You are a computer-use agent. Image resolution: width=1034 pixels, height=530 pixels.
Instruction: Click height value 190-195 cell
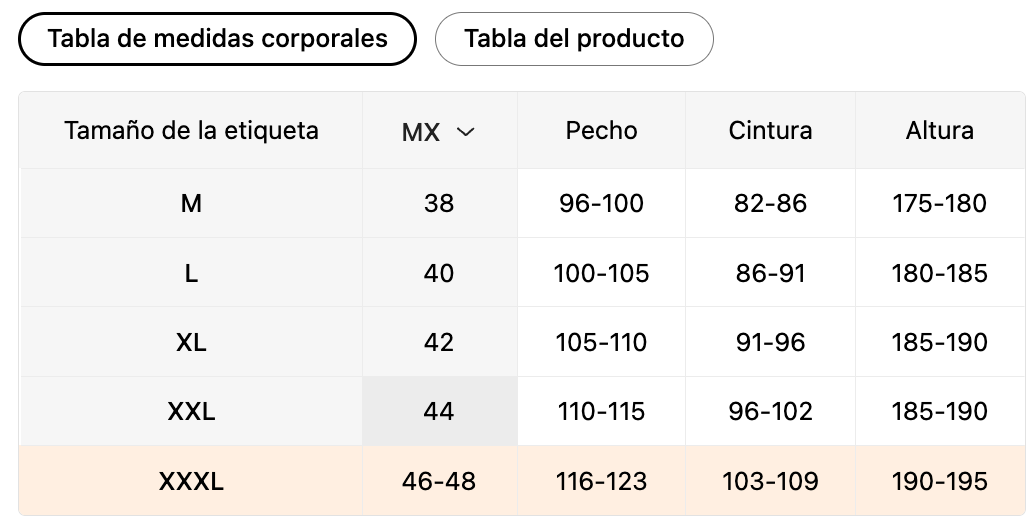(939, 481)
